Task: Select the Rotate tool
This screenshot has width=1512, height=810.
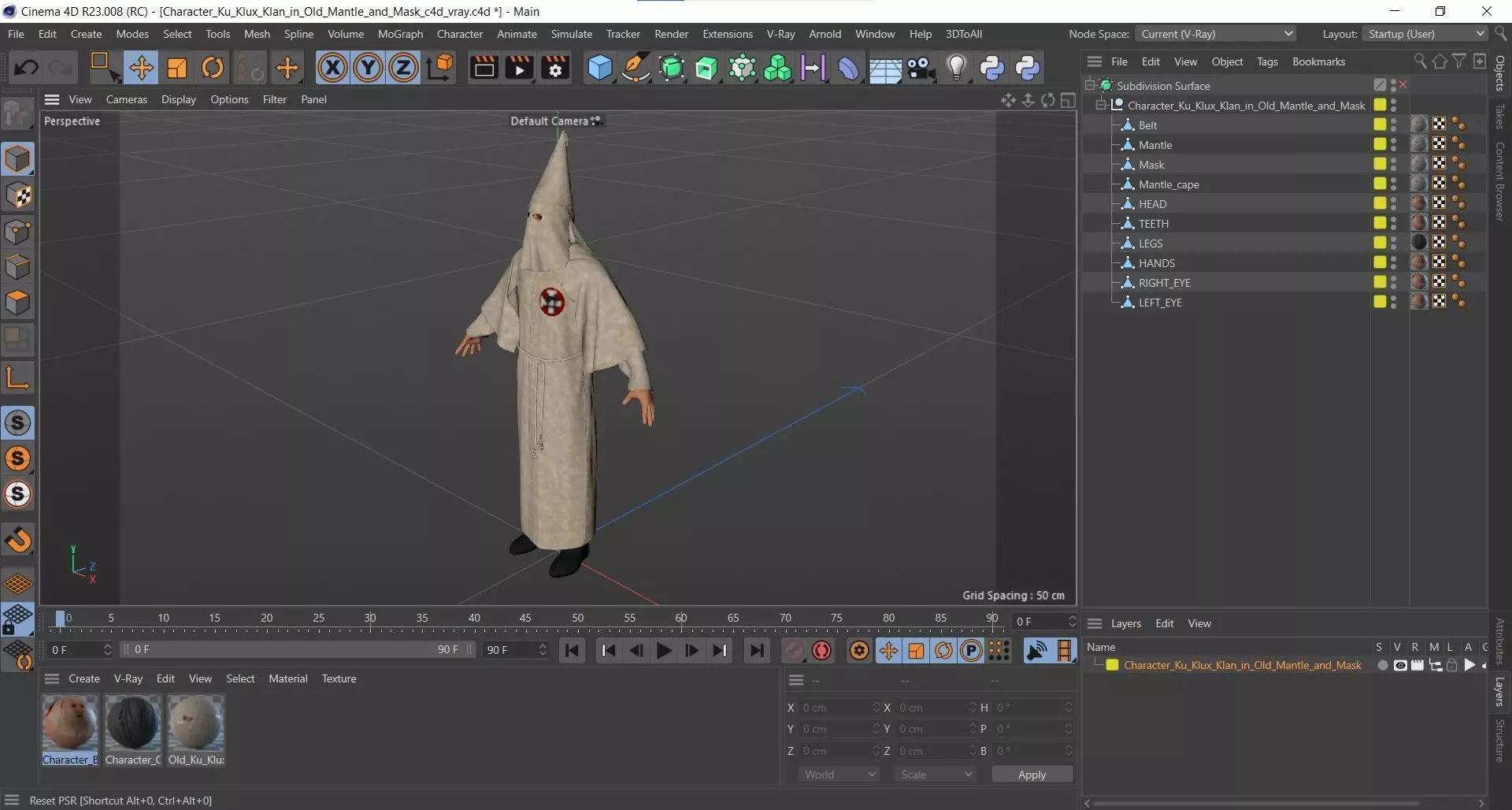Action: pyautogui.click(x=213, y=68)
